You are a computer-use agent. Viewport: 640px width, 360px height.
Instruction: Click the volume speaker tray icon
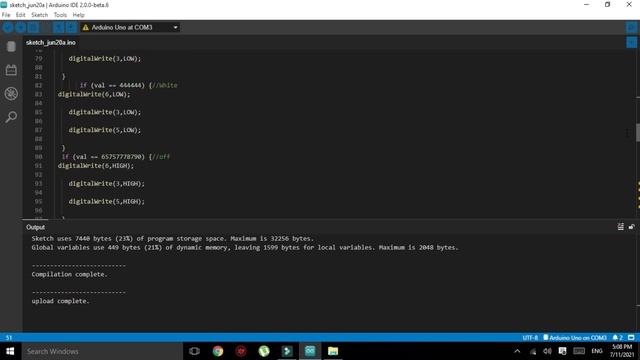tap(547, 351)
